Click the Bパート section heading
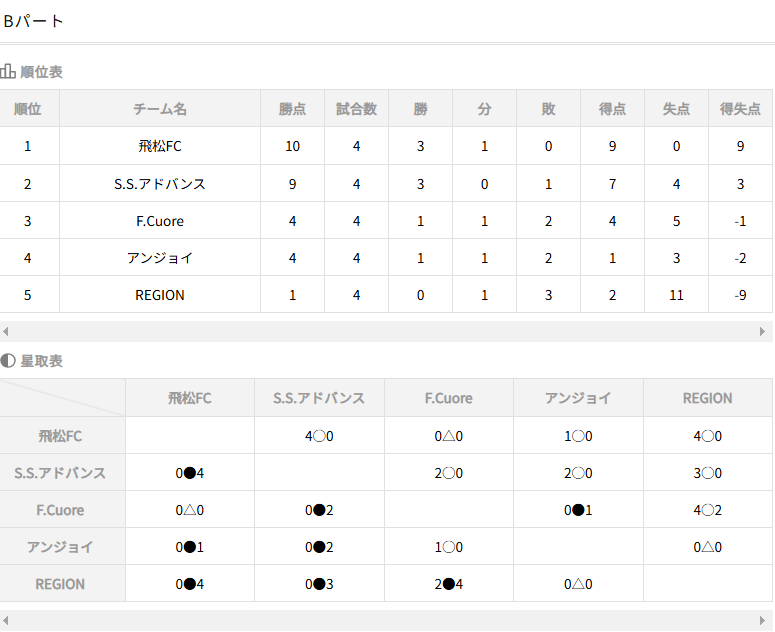The height and width of the screenshot is (632, 775). [34, 21]
